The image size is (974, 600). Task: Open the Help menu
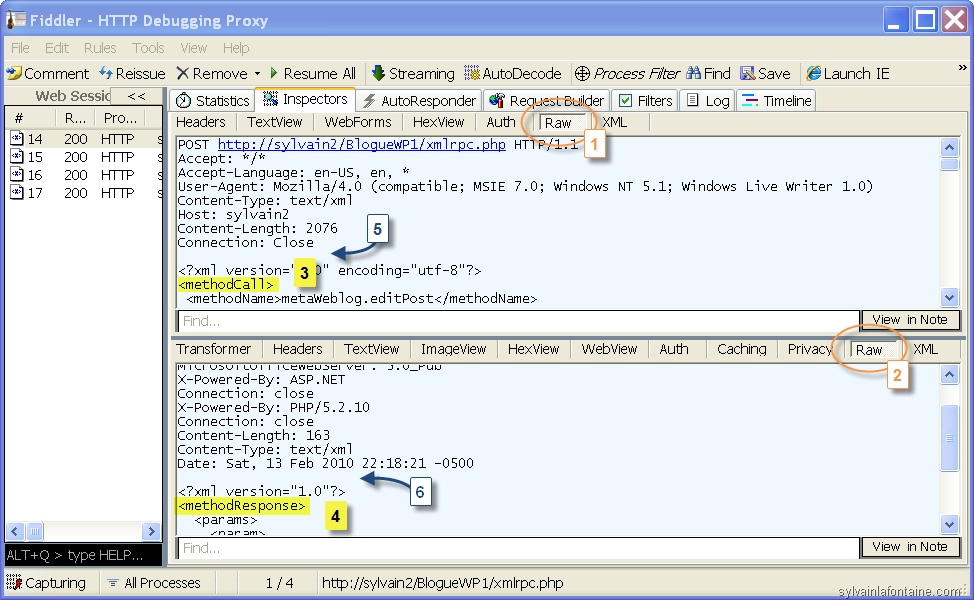[236, 48]
